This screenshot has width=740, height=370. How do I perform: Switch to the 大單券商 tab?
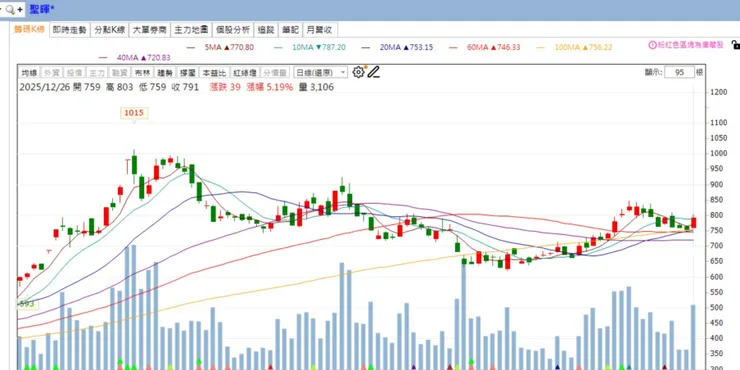click(x=150, y=30)
